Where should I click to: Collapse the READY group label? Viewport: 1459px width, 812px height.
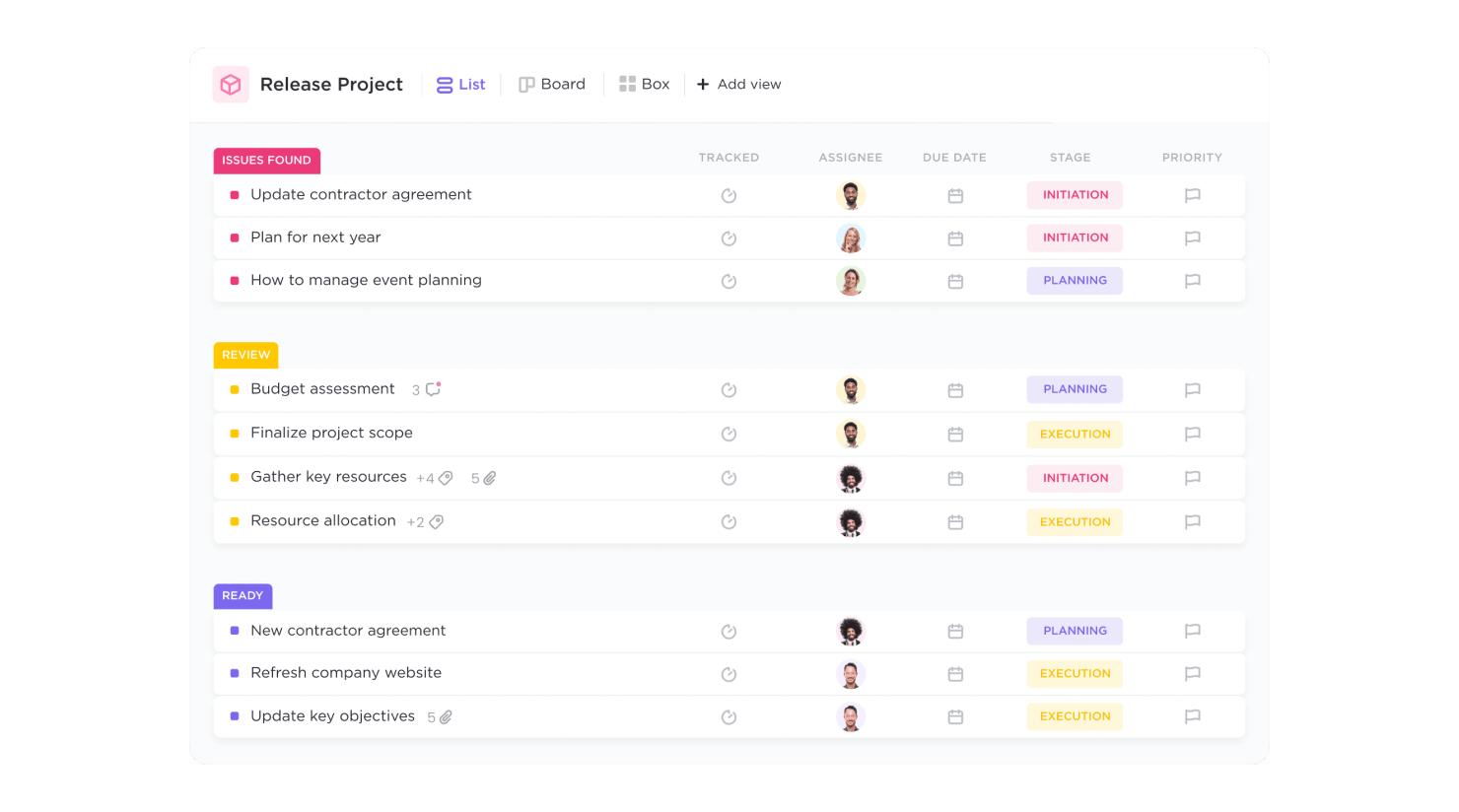[x=243, y=596]
